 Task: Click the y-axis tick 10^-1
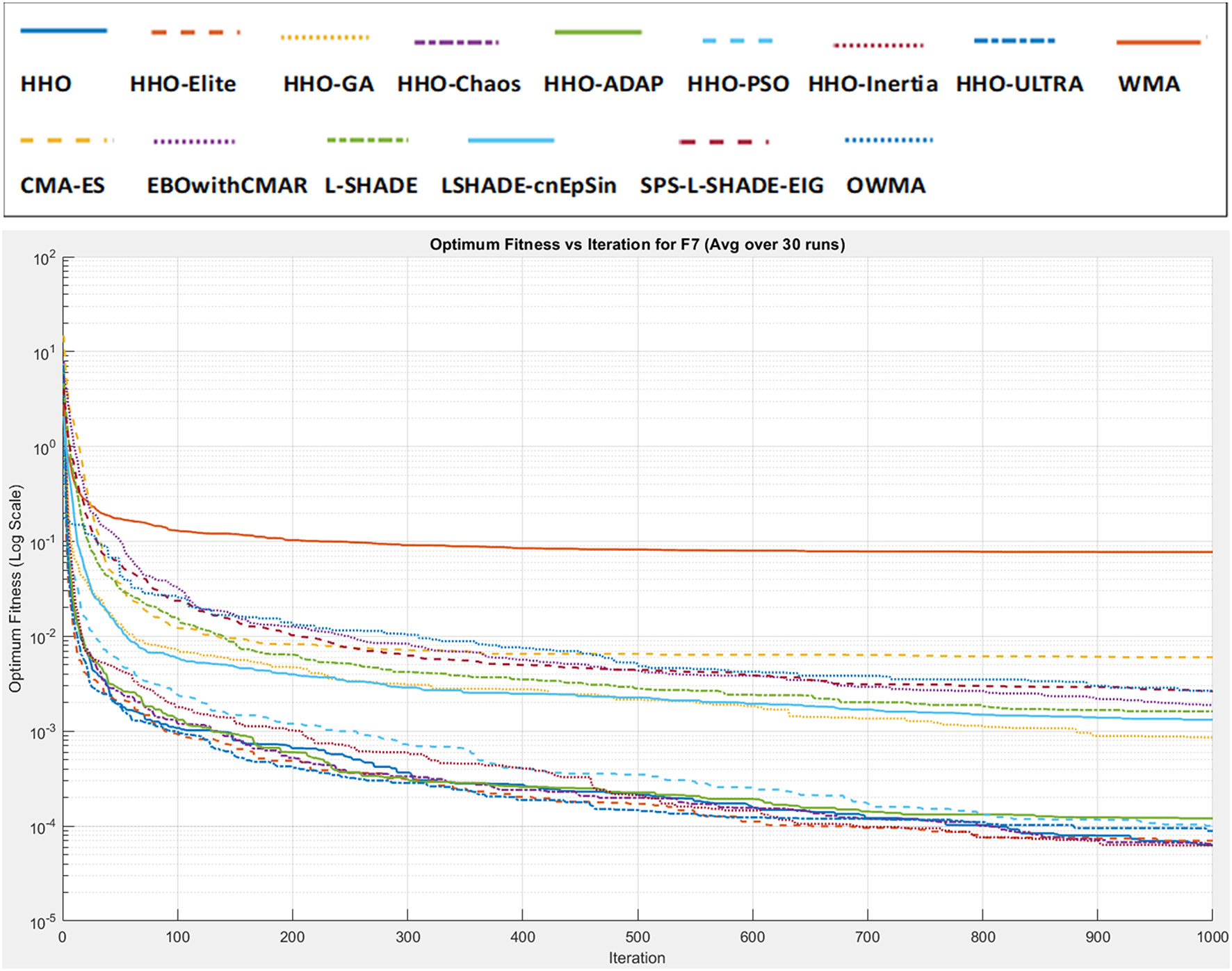pyautogui.click(x=42, y=543)
